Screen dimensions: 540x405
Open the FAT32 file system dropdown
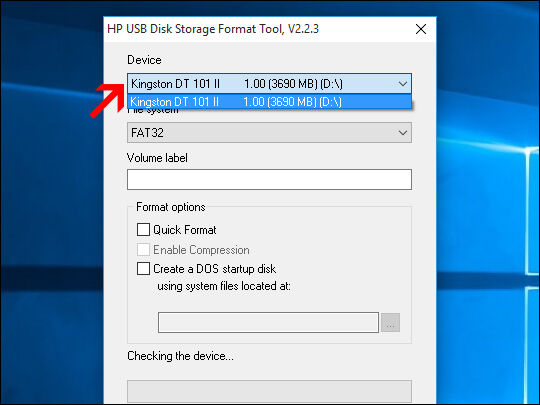[269, 133]
